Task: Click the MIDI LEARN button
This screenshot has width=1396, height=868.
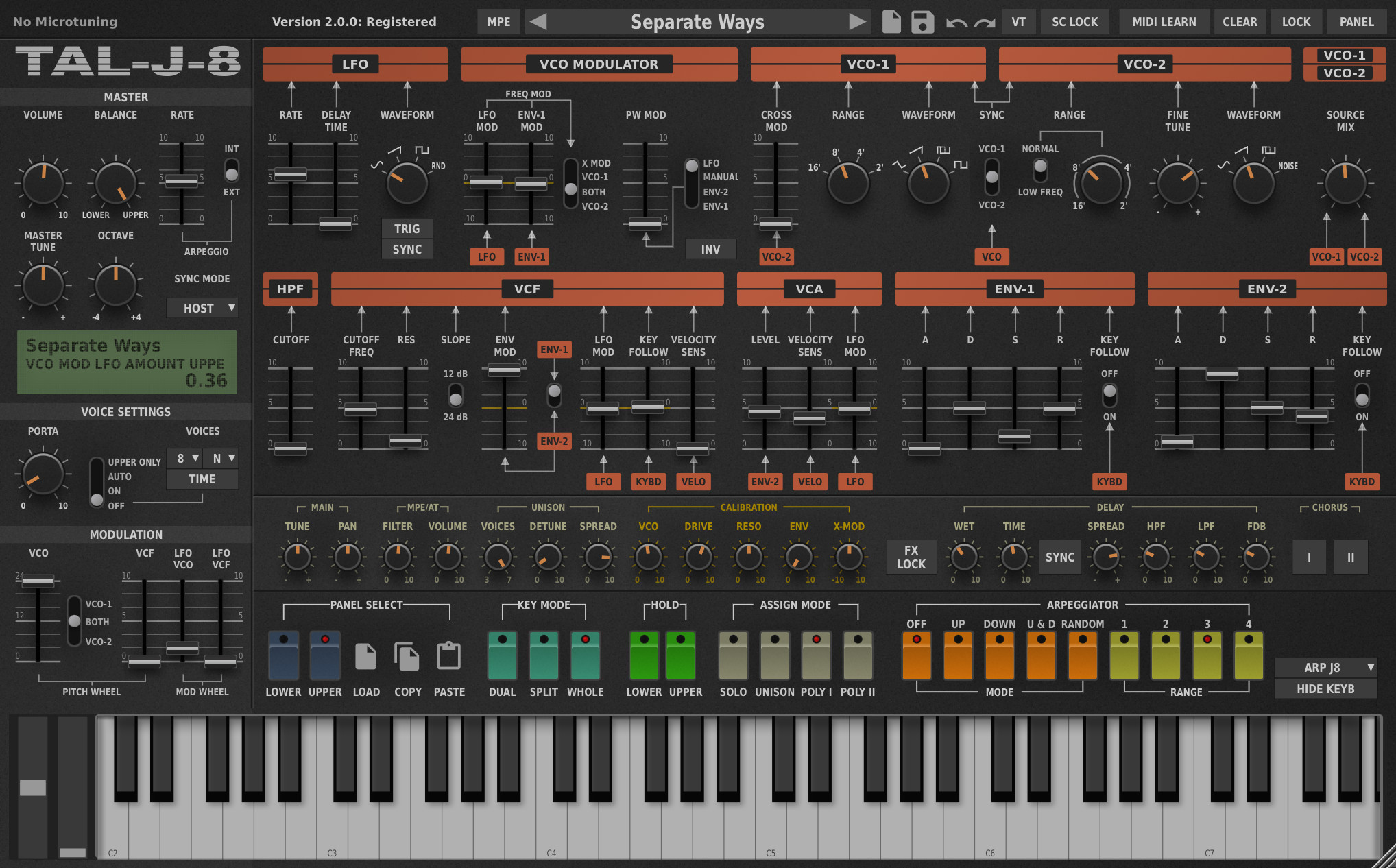Action: [x=1164, y=21]
